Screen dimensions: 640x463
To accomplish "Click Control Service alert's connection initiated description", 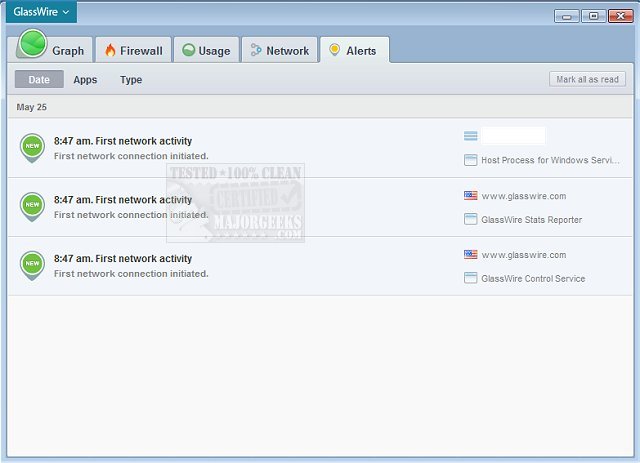I will 131,274.
